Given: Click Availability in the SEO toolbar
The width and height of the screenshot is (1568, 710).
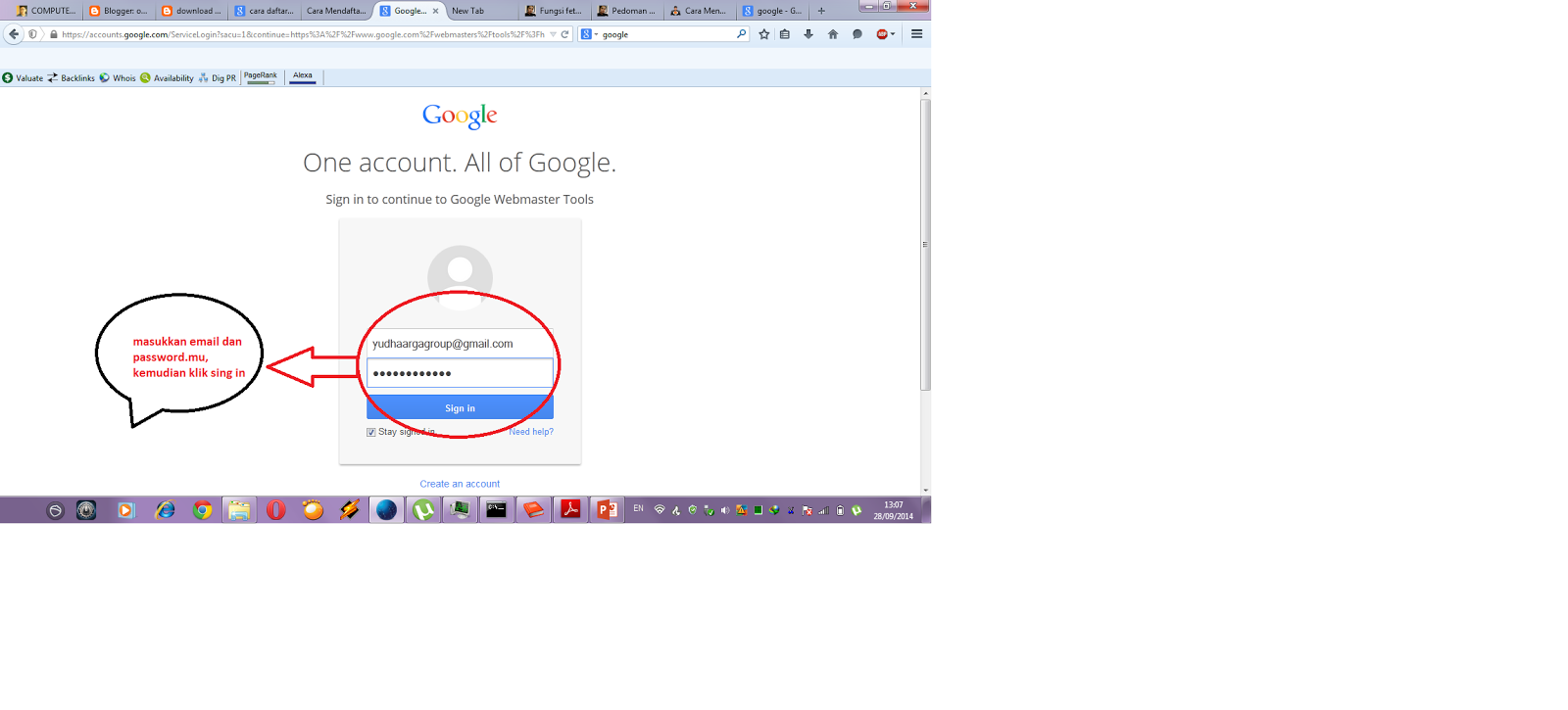Looking at the screenshot, I should point(167,78).
